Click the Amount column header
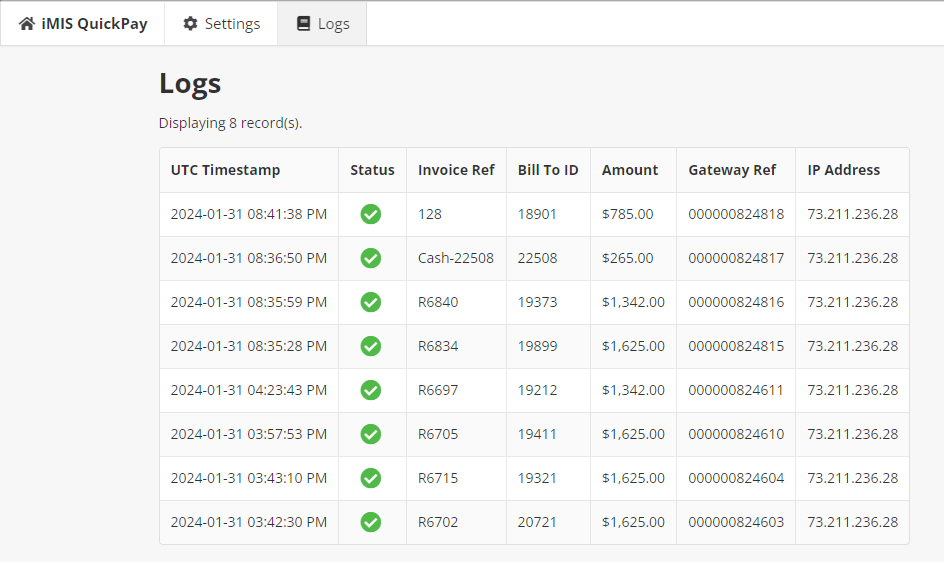 tap(630, 170)
